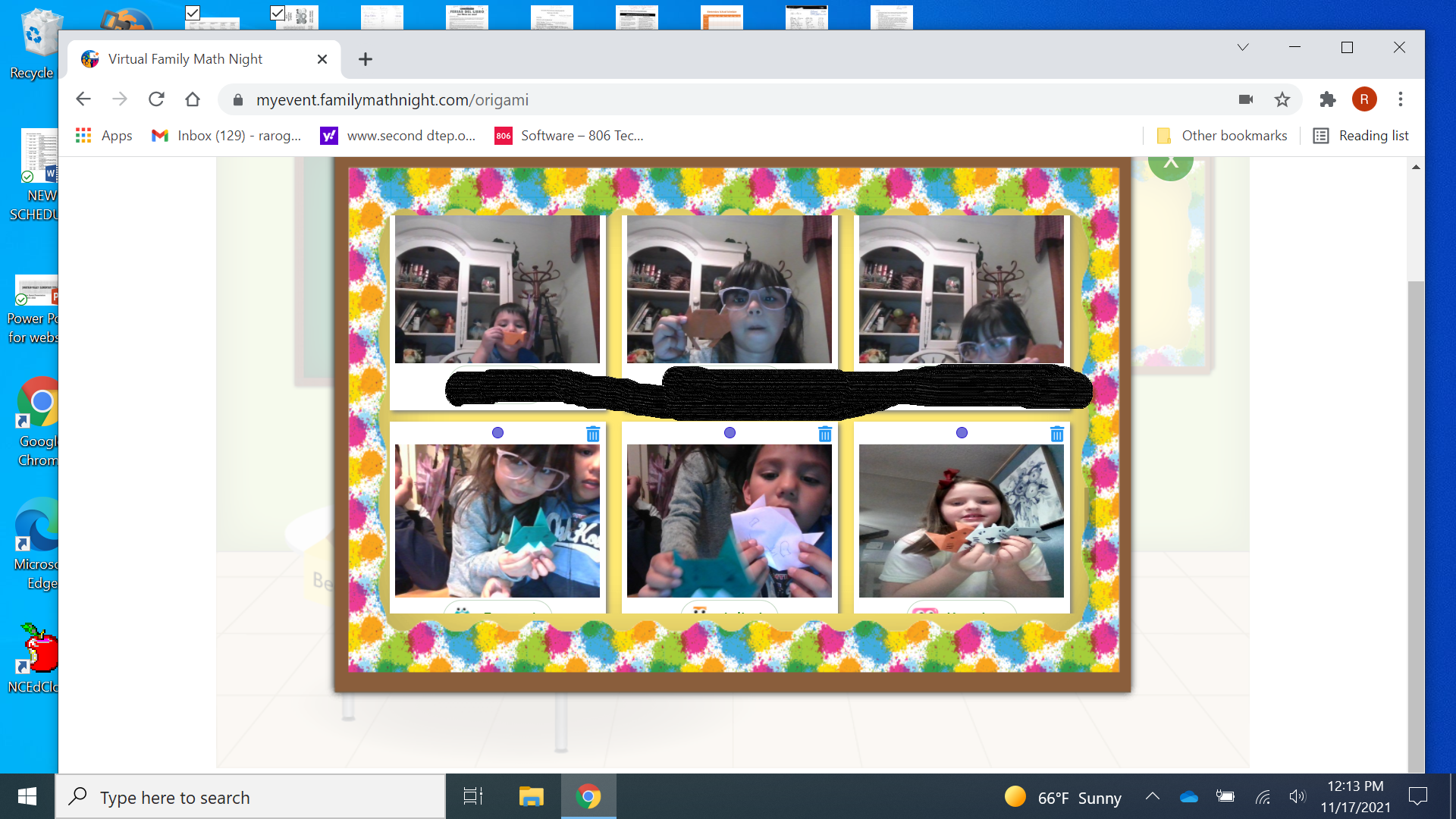Image resolution: width=1456 pixels, height=819 pixels.
Task: Expand the tab search chevron
Action: [1242, 47]
